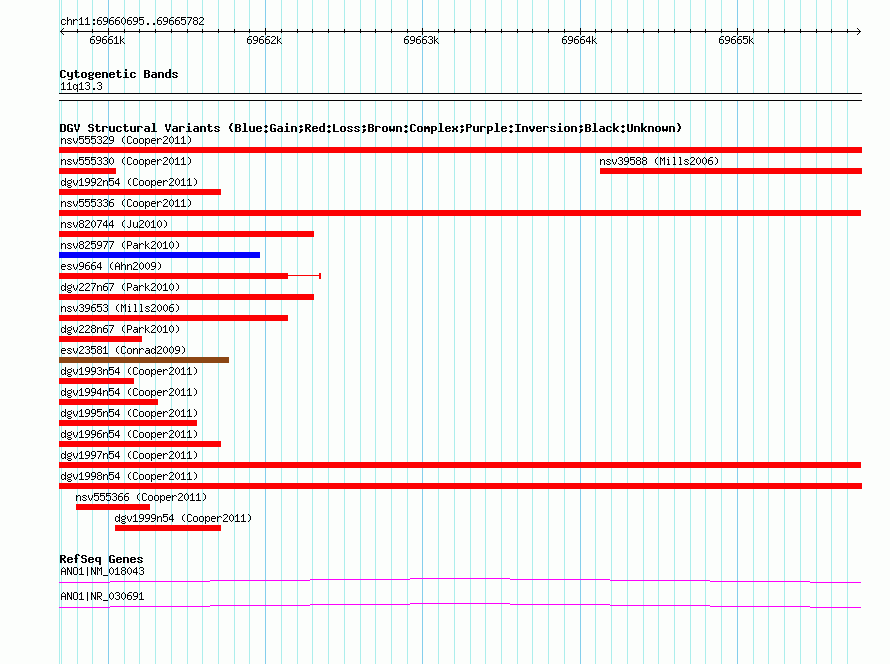Click the 69663k mark on the ruler

click(x=421, y=40)
